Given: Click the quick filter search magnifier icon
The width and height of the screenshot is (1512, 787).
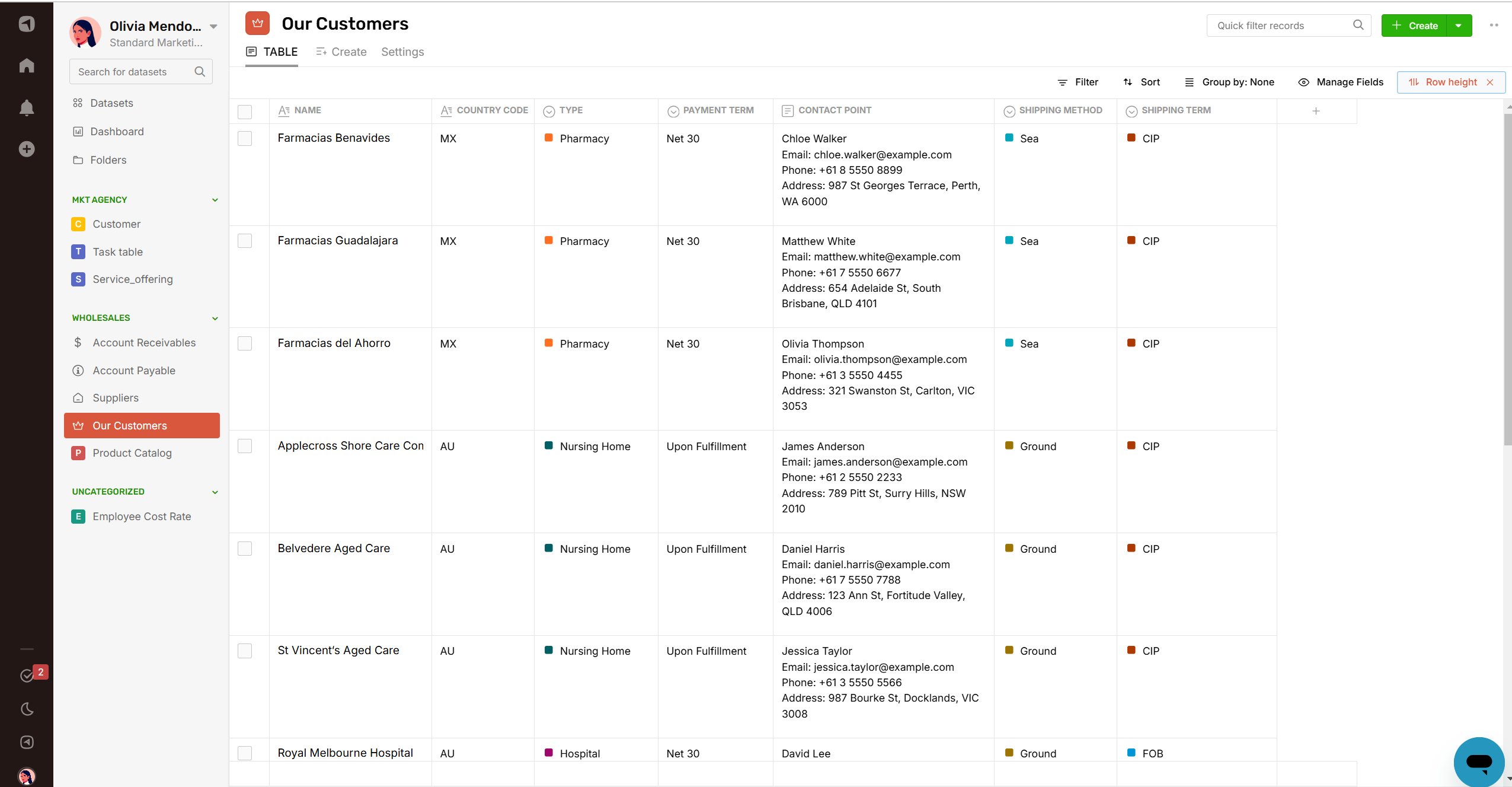Looking at the screenshot, I should [x=1358, y=25].
